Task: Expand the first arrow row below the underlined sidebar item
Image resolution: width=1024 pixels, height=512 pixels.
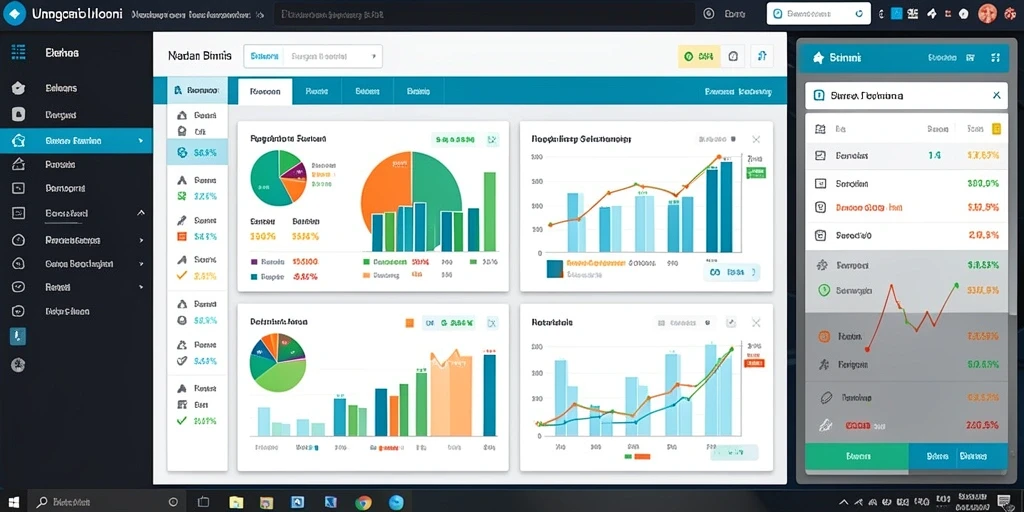Action: tap(141, 240)
